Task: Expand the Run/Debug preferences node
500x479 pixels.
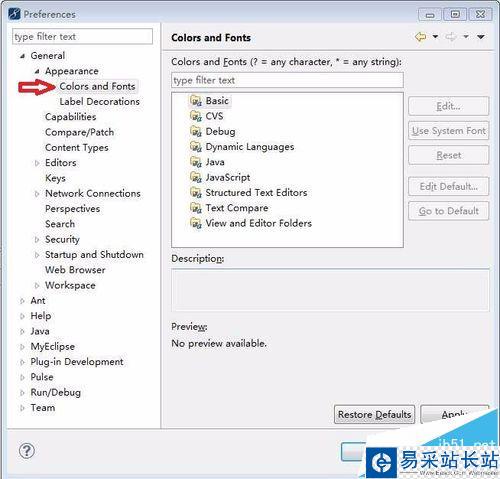Action: click(x=22, y=393)
